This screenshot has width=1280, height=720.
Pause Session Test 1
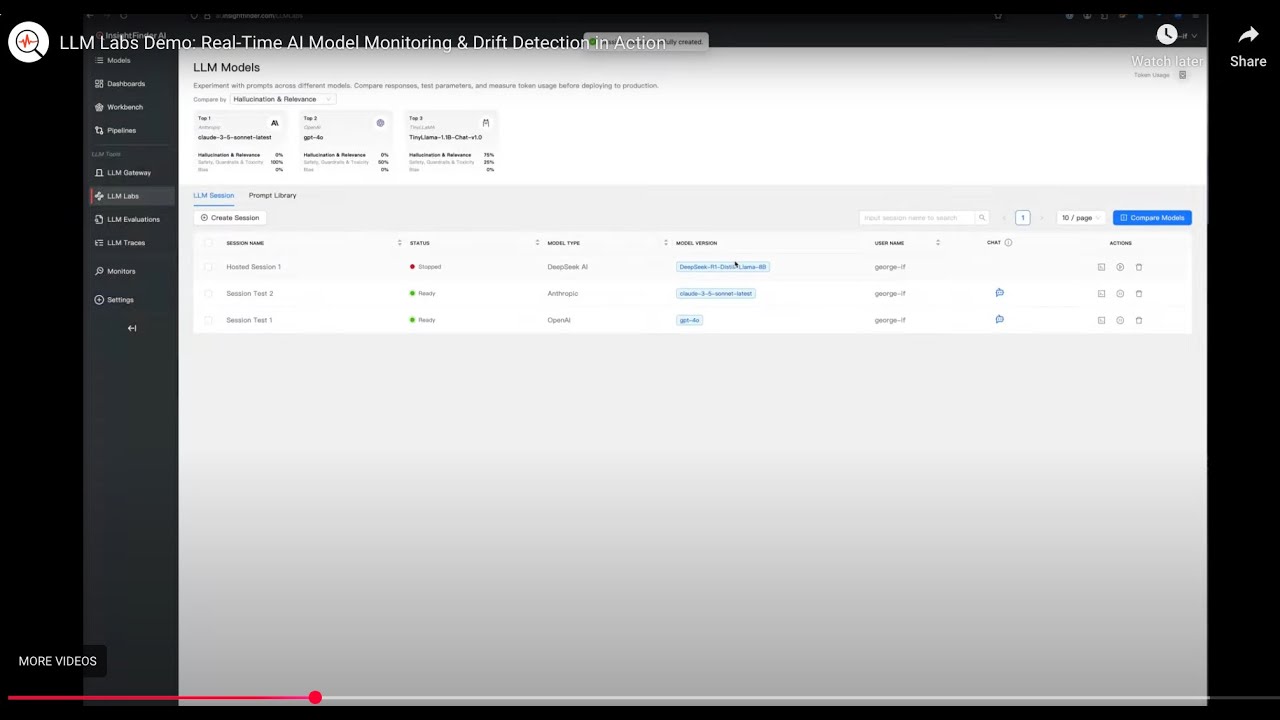pyautogui.click(x=1120, y=320)
